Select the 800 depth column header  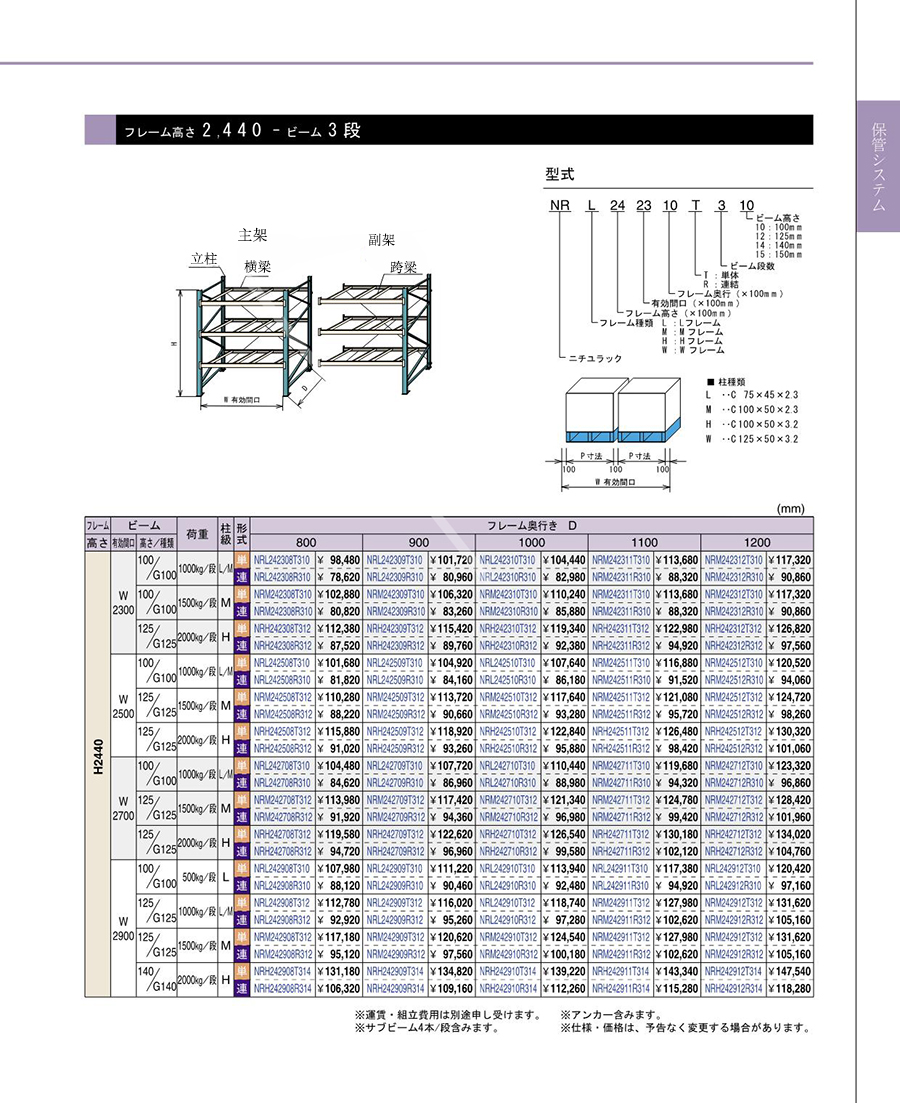(x=306, y=542)
